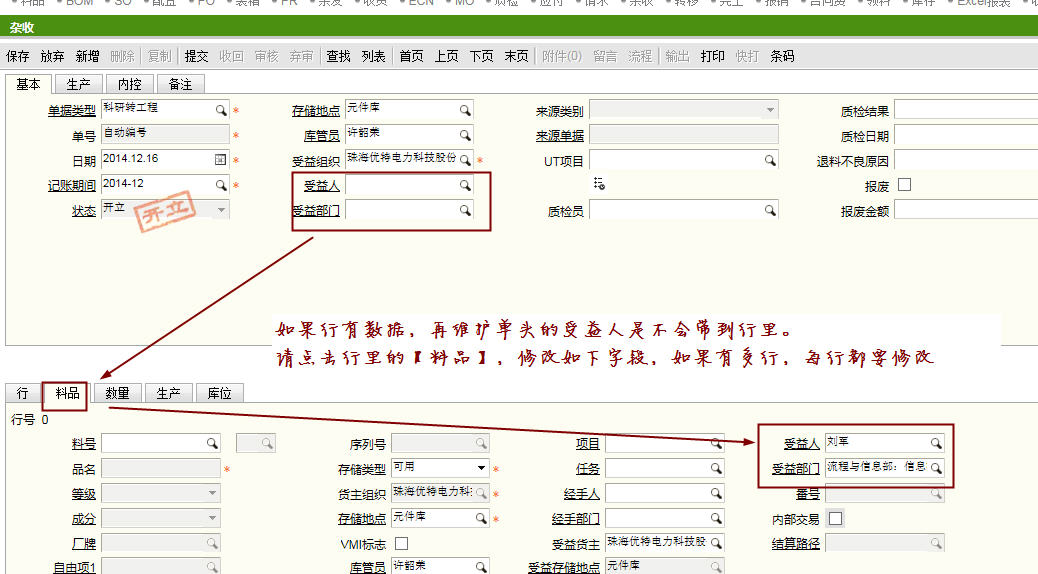Switch to the 备注 tab
The width and height of the screenshot is (1038, 574).
tap(181, 84)
